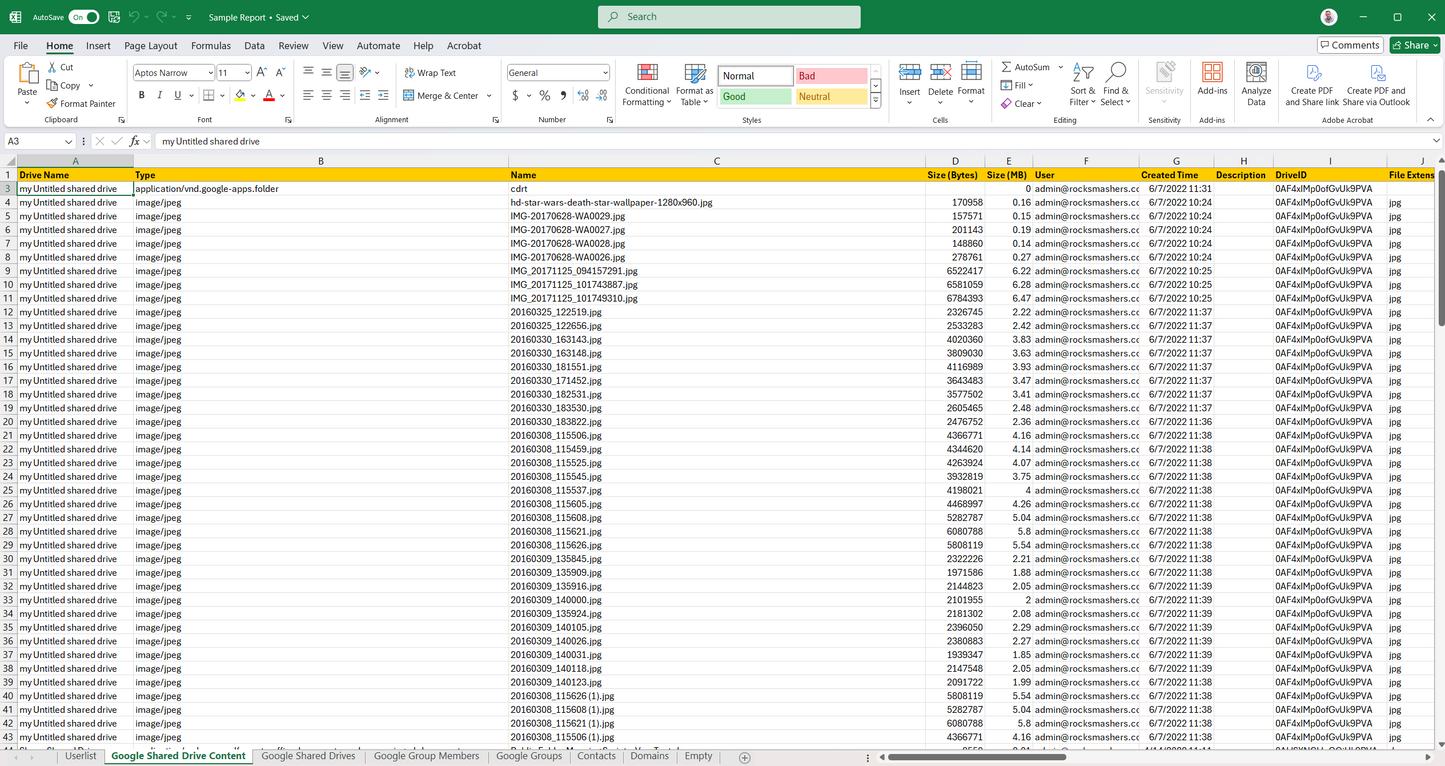Viewport: 1445px width, 766px height.
Task: Expand the General number format dropdown
Action: tap(605, 73)
